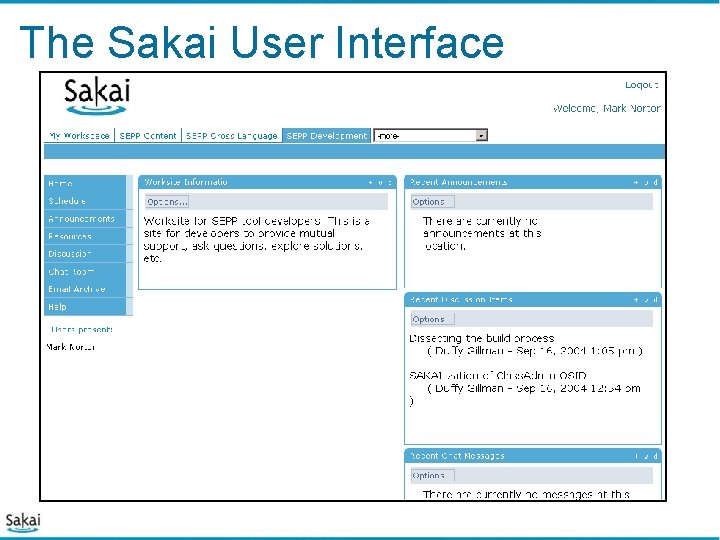720x540 pixels.
Task: Click Options in Worksite Information panel
Action: tap(167, 202)
